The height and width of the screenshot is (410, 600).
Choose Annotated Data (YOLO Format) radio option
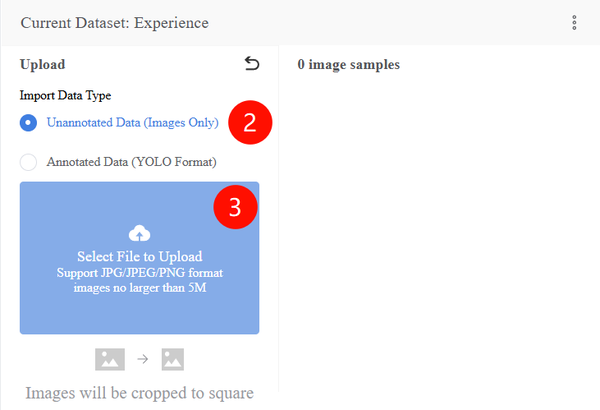pos(28,162)
